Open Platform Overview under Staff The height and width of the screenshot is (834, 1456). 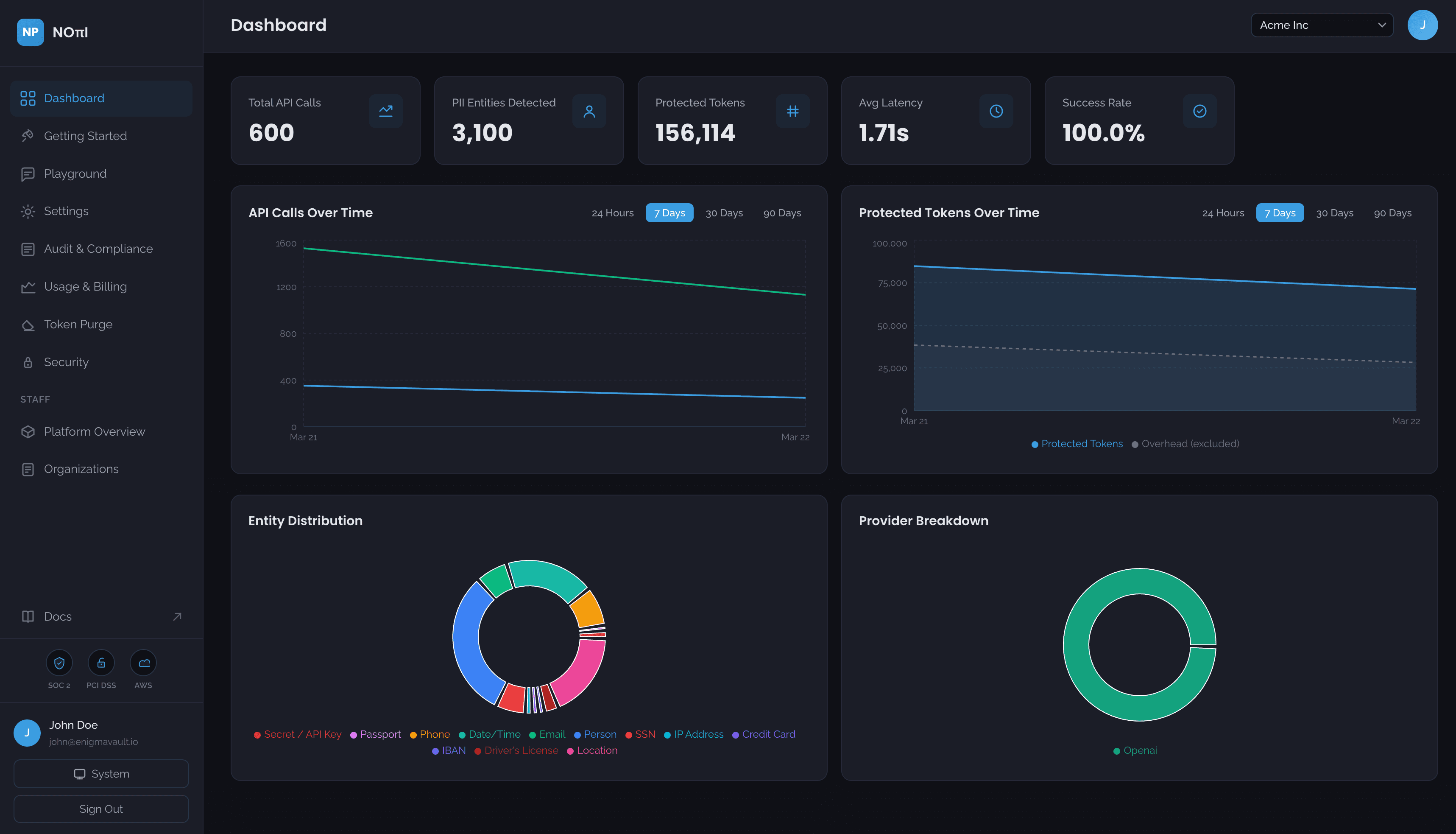click(95, 431)
